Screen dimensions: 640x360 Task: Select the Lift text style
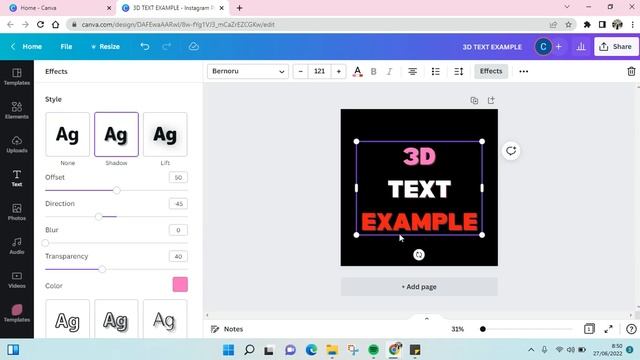[165, 134]
